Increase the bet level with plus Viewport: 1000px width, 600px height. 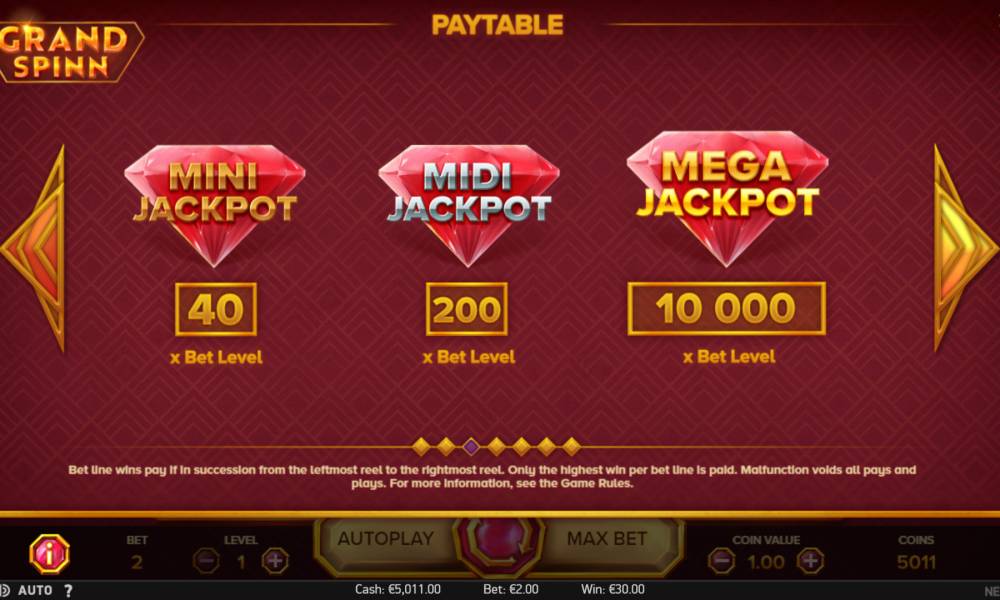pyautogui.click(x=275, y=561)
